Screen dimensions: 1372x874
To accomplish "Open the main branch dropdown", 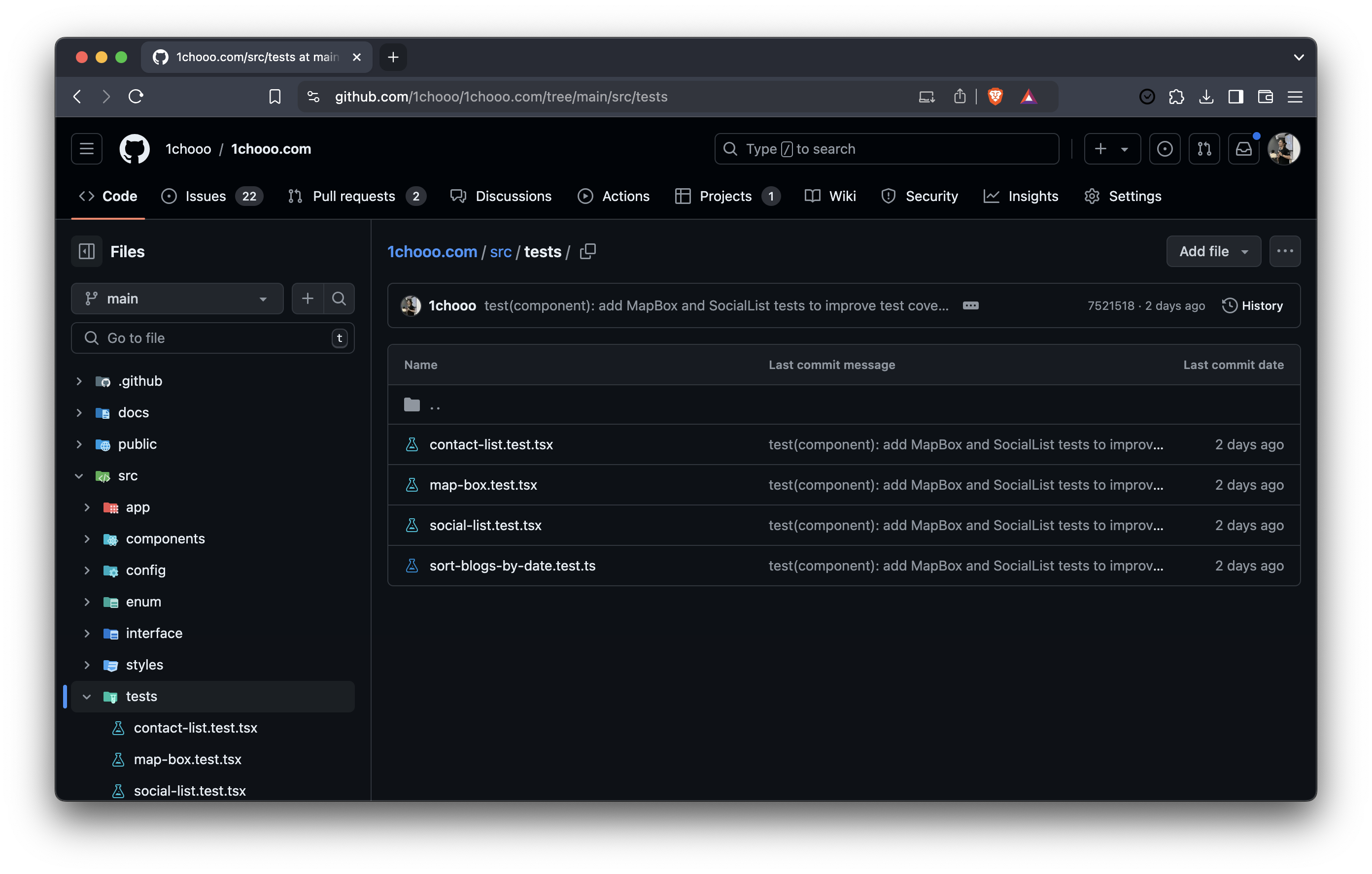I will point(176,298).
